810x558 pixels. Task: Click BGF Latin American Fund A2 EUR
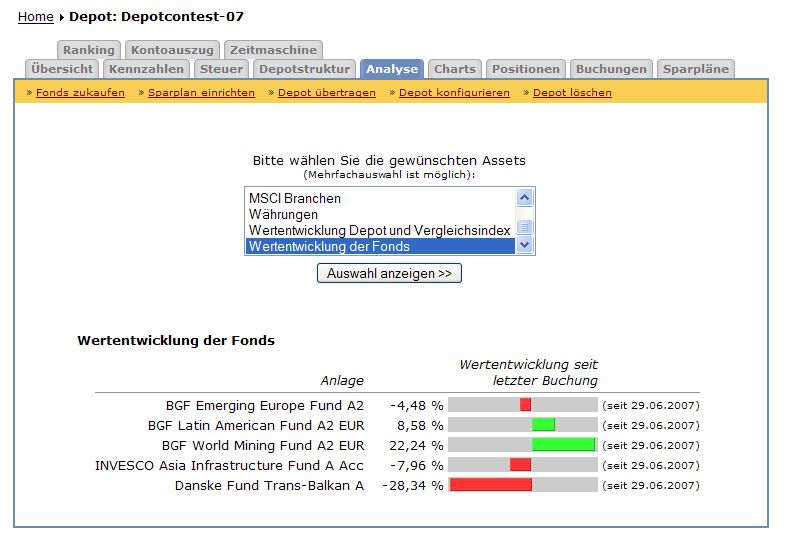click(x=256, y=426)
